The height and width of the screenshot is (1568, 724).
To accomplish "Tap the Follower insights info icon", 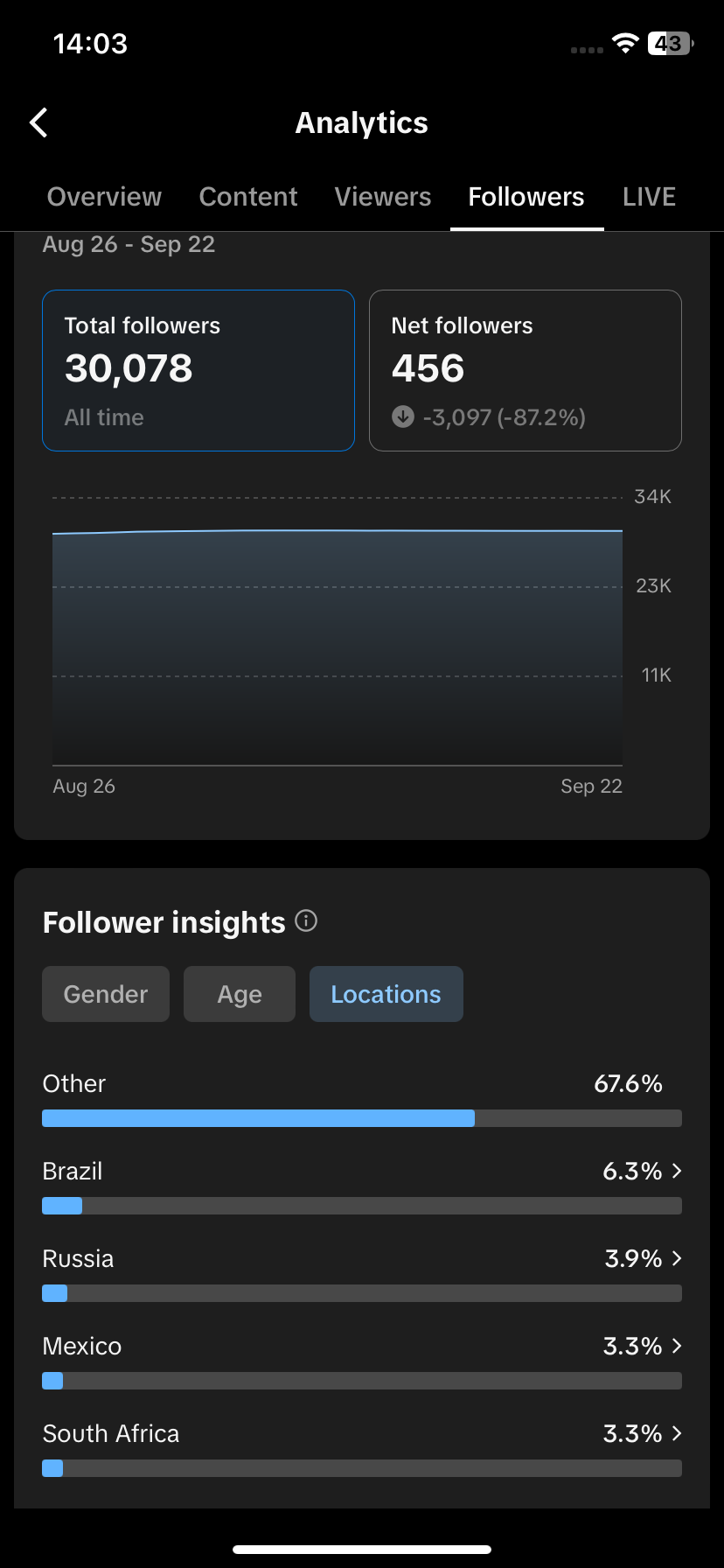I will point(306,920).
